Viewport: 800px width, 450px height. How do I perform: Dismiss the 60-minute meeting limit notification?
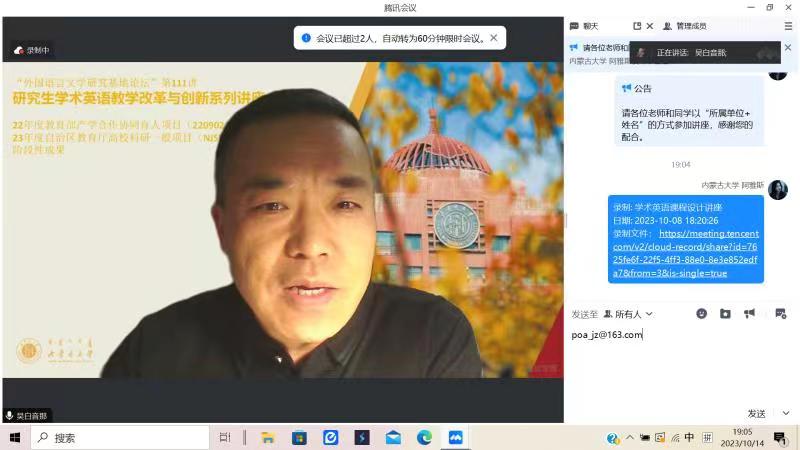pos(493,38)
